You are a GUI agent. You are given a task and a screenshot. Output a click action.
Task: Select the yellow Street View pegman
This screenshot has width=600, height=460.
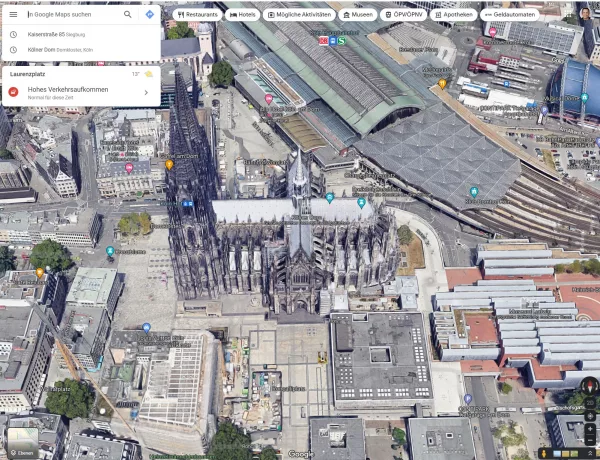pos(544,453)
